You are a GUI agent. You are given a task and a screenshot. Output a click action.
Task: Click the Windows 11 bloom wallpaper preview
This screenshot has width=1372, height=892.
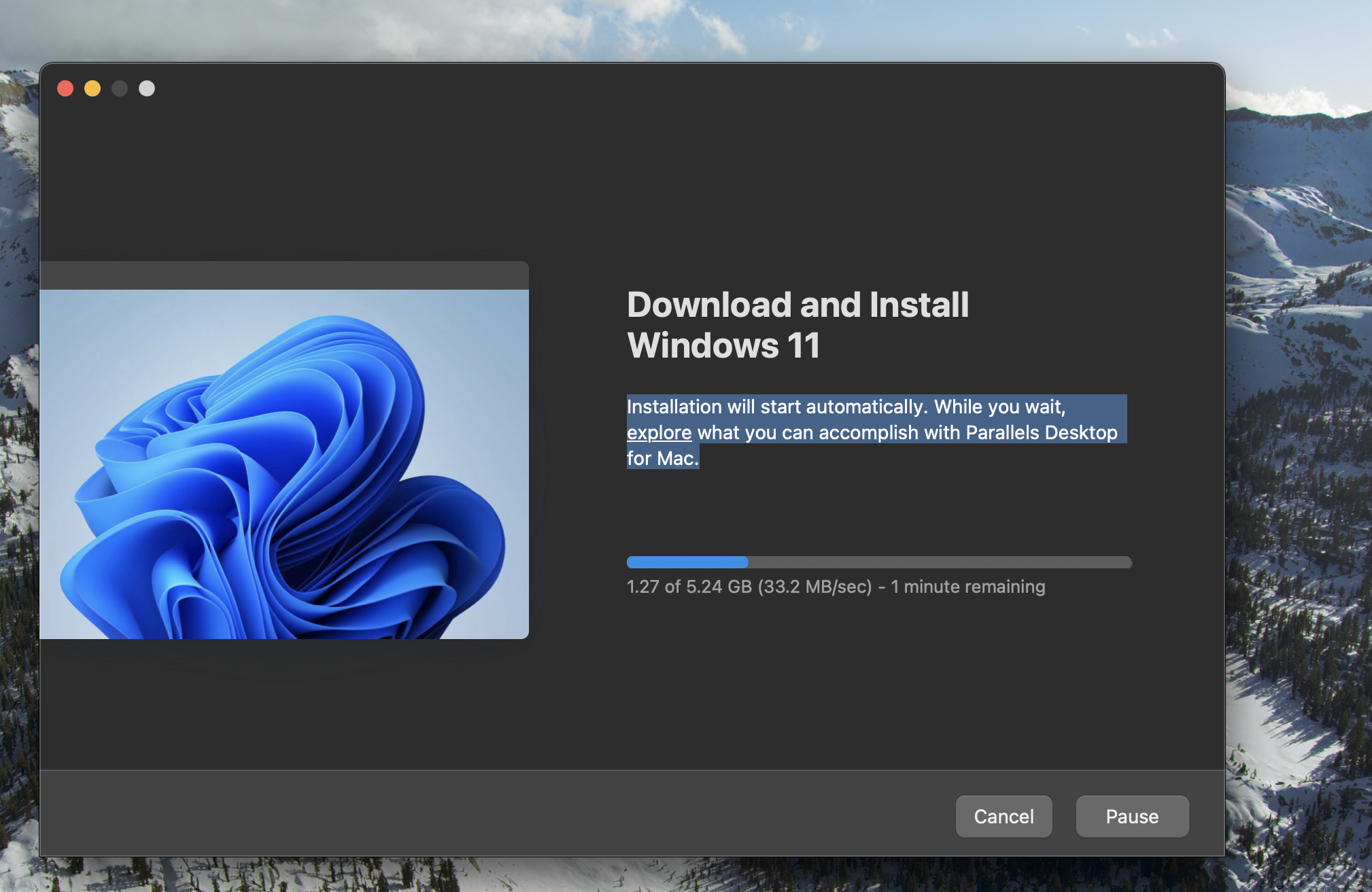point(284,464)
